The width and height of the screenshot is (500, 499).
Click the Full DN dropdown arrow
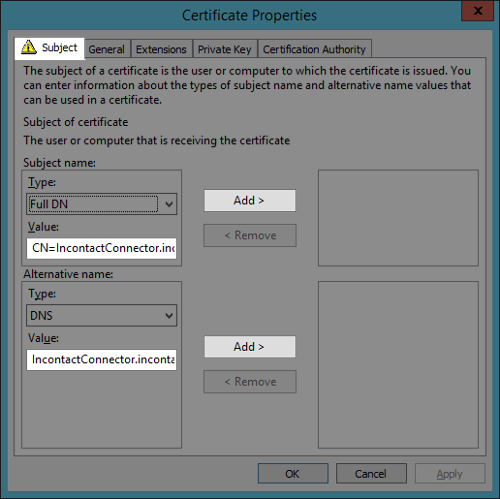[x=169, y=204]
